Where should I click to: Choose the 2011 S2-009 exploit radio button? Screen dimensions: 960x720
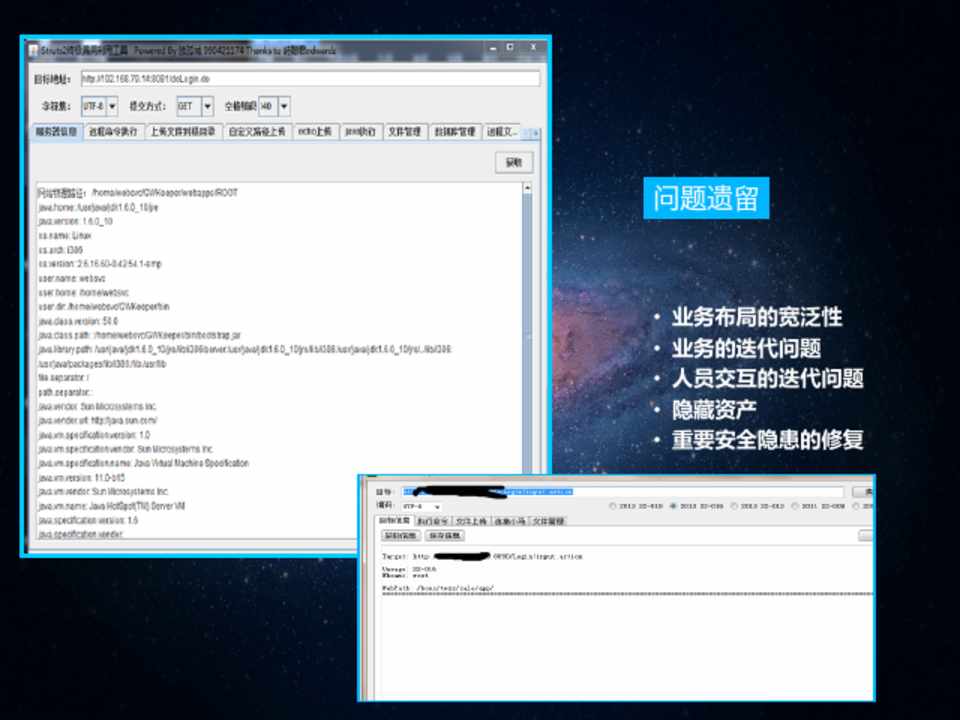point(794,506)
